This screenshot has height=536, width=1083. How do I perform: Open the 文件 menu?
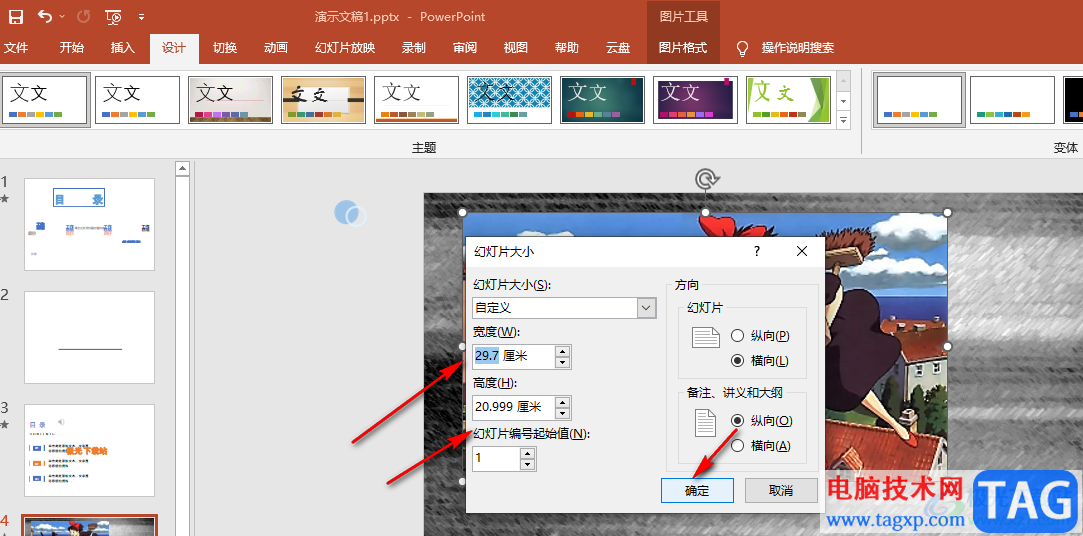click(16, 48)
